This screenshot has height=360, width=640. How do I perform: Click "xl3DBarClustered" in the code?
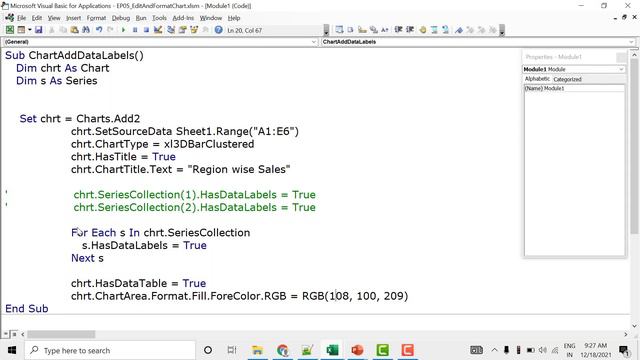209,144
